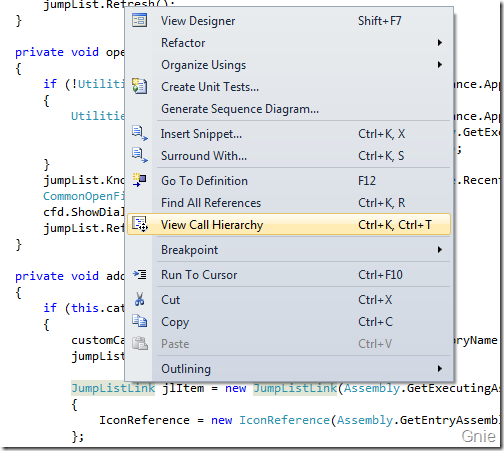
Task: Click the Go To Definition icon
Action: tap(139, 180)
